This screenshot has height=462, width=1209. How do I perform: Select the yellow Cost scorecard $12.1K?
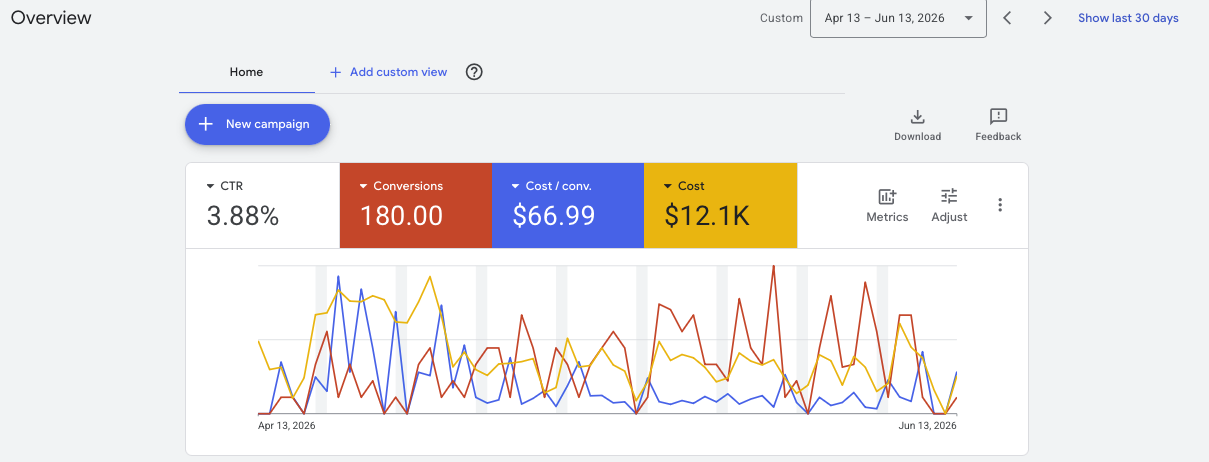click(720, 205)
